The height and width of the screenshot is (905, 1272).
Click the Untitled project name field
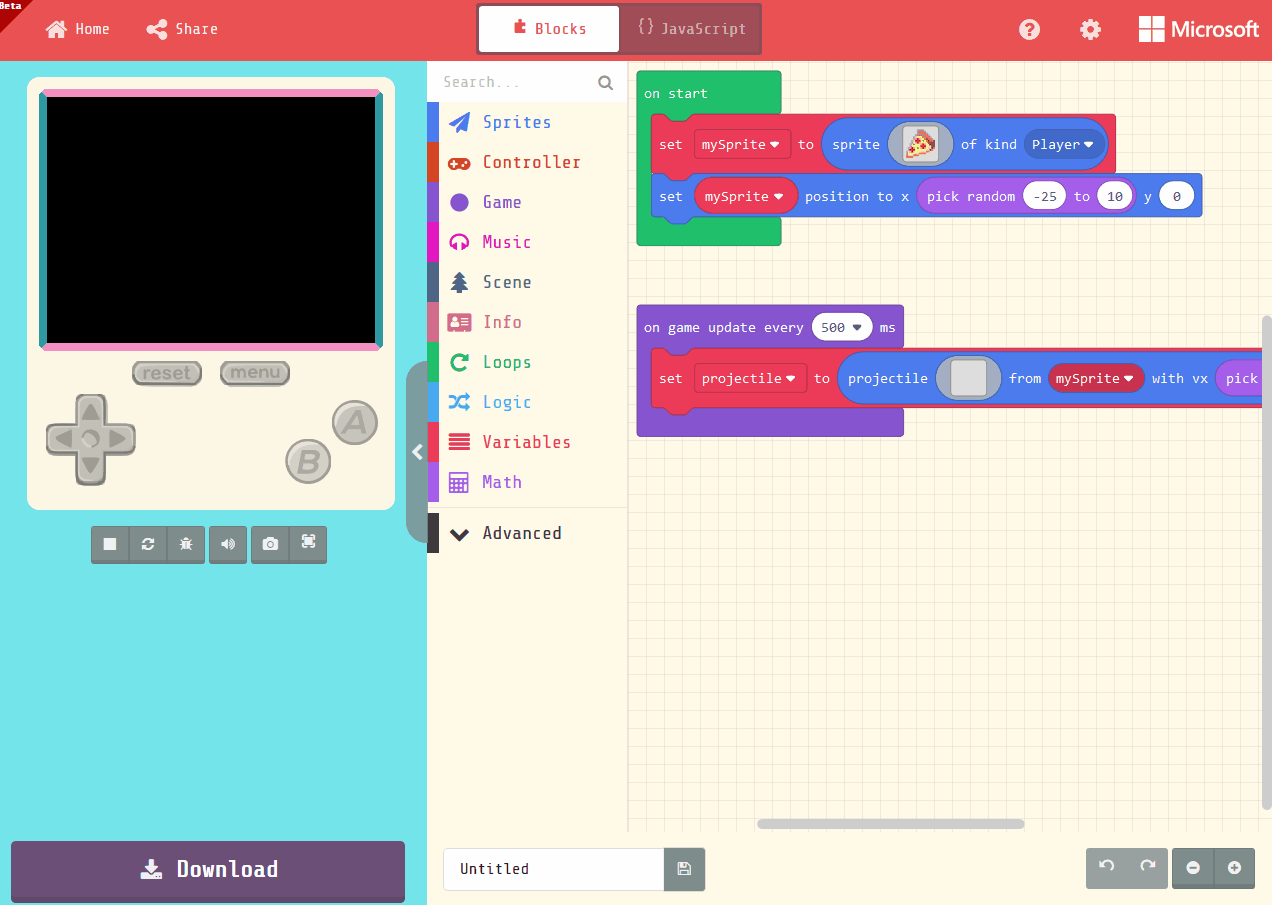[x=553, y=869]
